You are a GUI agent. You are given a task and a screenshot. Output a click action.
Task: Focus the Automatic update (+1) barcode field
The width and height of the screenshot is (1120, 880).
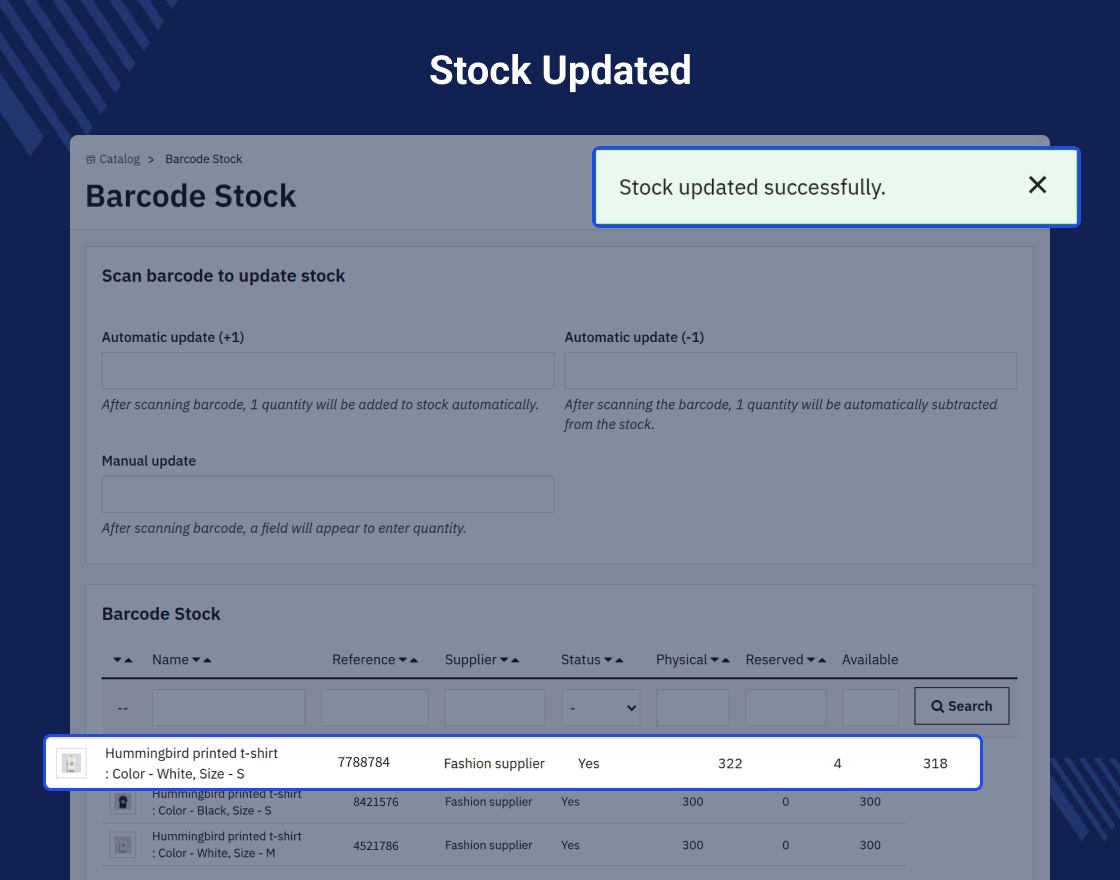(x=328, y=371)
